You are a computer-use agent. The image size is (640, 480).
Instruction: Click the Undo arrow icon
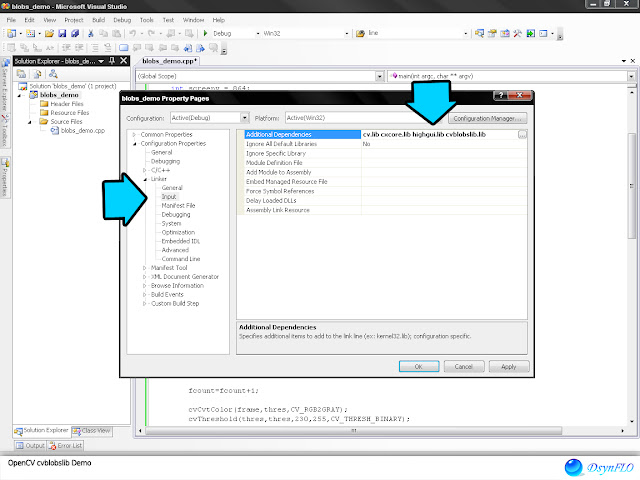tap(133, 33)
